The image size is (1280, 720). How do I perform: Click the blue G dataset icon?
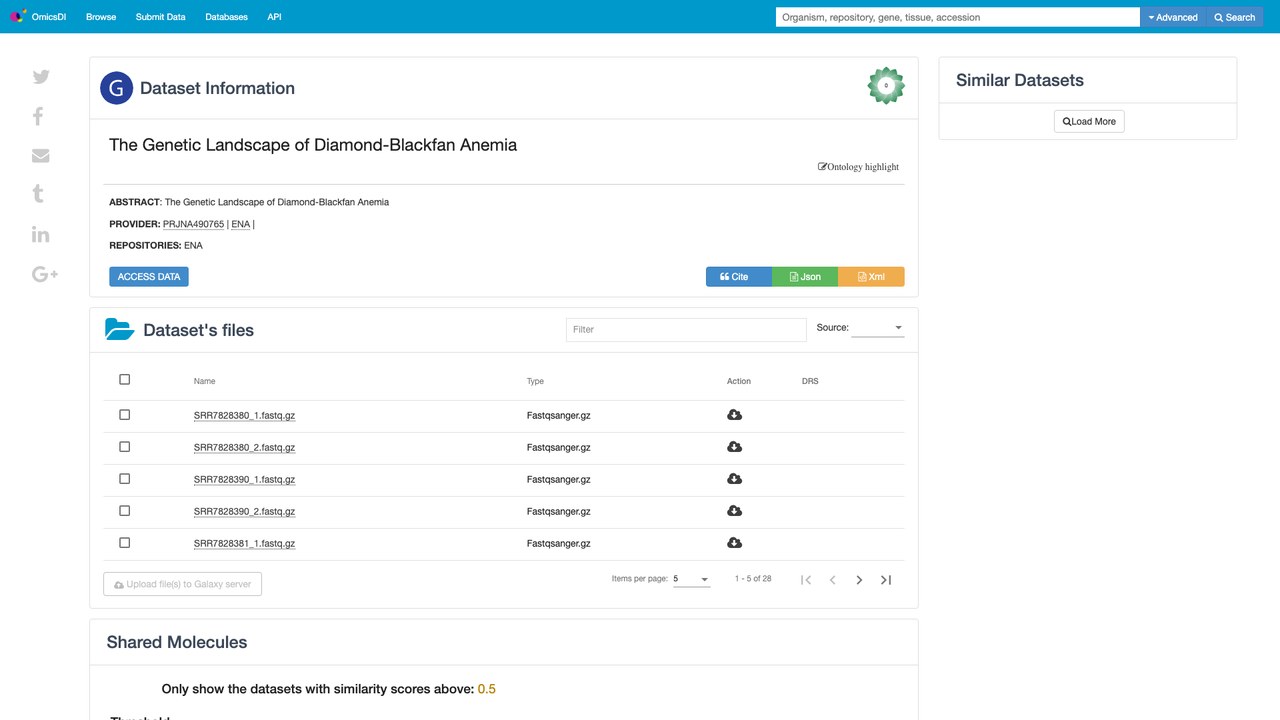(x=117, y=88)
